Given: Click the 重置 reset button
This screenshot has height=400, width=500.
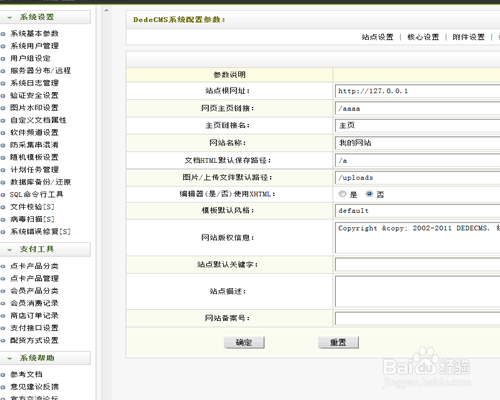Looking at the screenshot, I should (338, 342).
